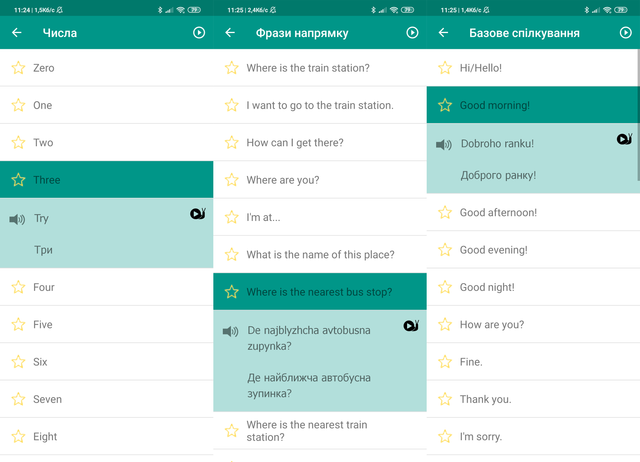
Task: Select the 'Good evening!' phrase
Action: (533, 250)
